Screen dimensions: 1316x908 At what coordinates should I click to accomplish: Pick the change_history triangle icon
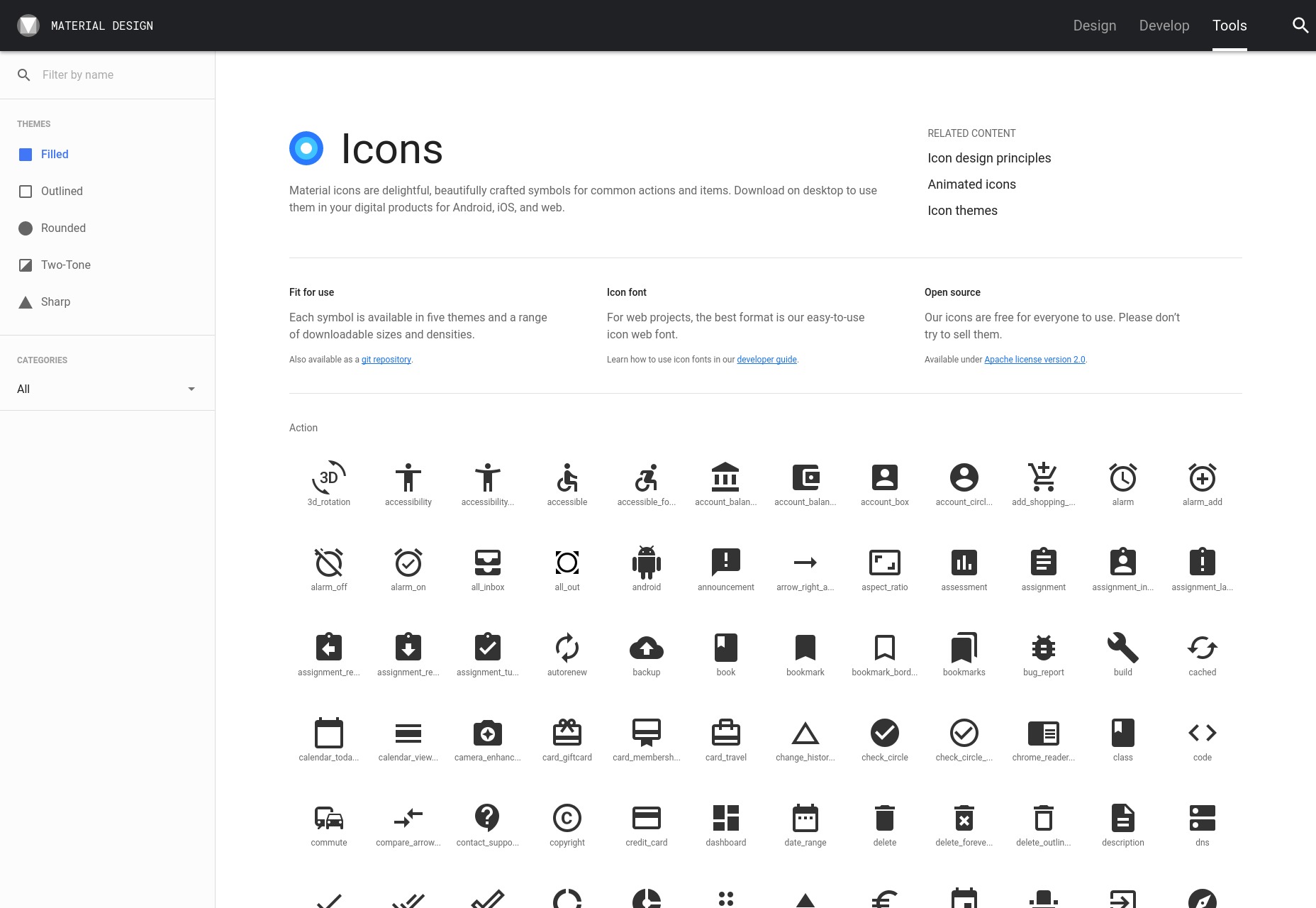coord(805,733)
